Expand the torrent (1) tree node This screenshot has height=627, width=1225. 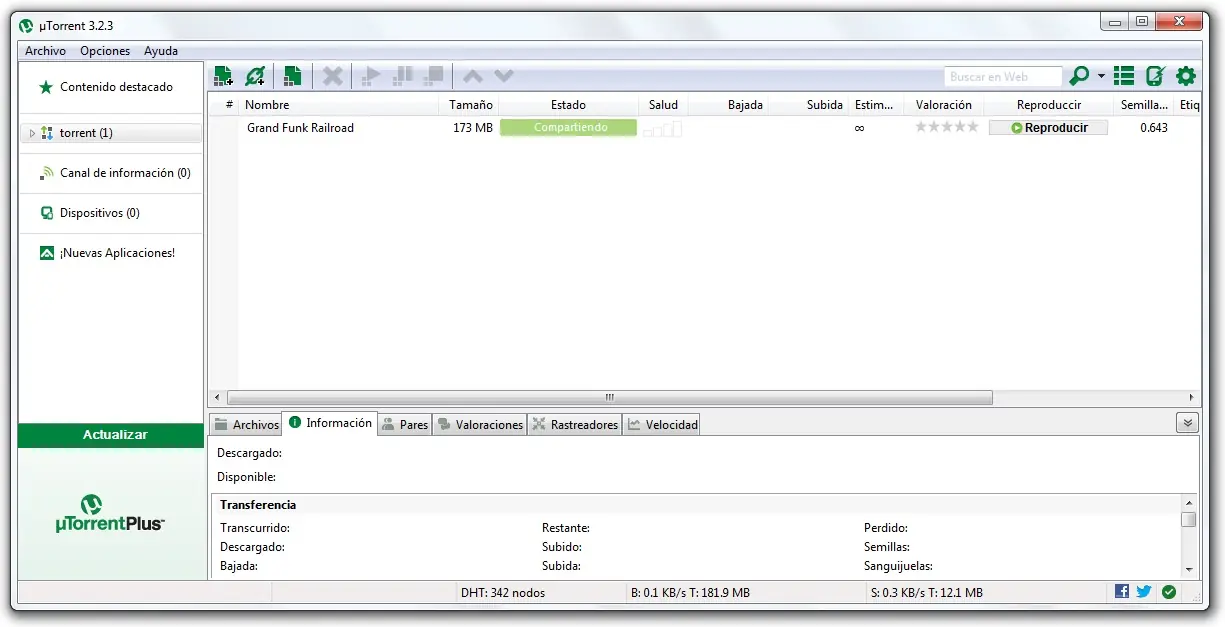tap(32, 133)
